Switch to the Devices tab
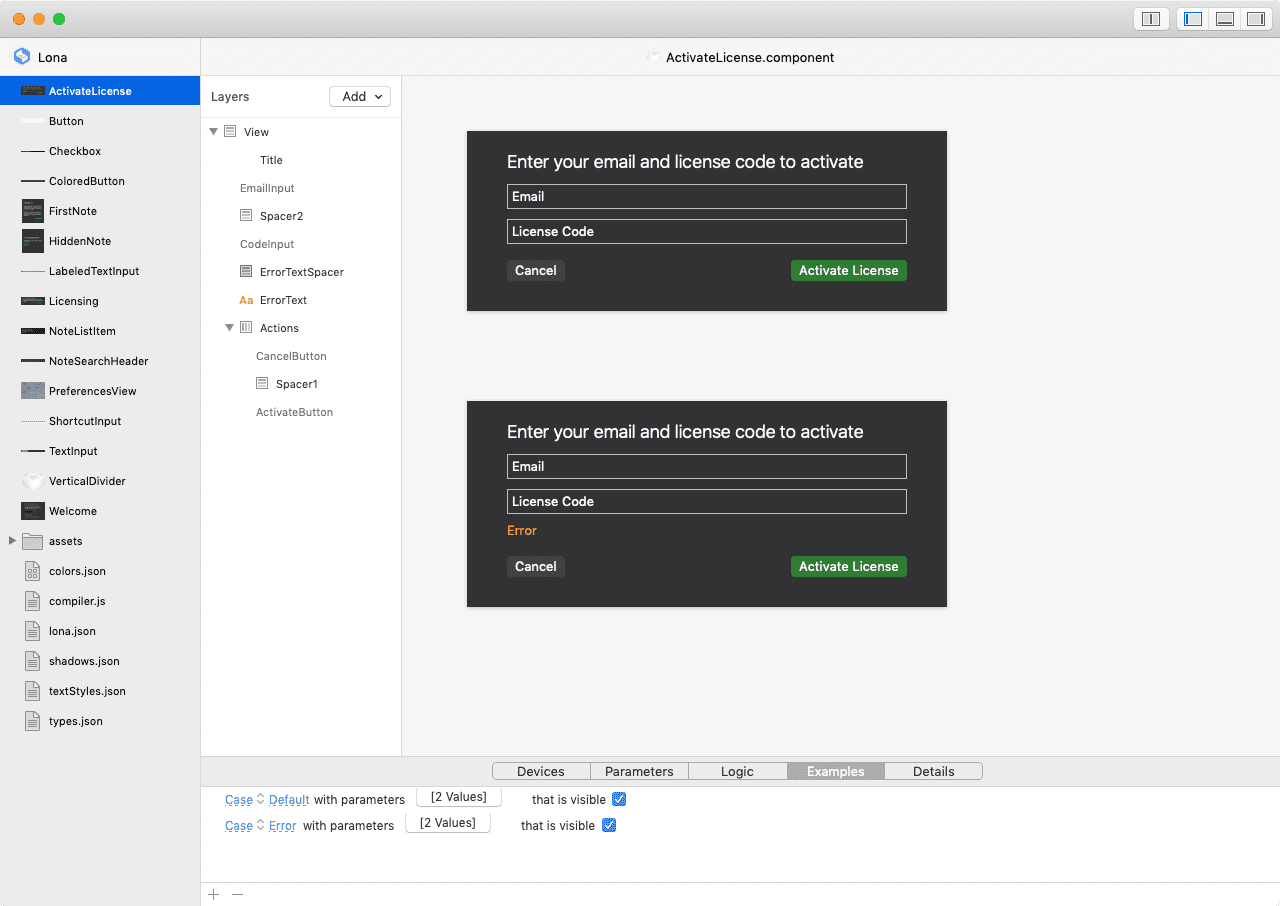1280x906 pixels. 541,771
